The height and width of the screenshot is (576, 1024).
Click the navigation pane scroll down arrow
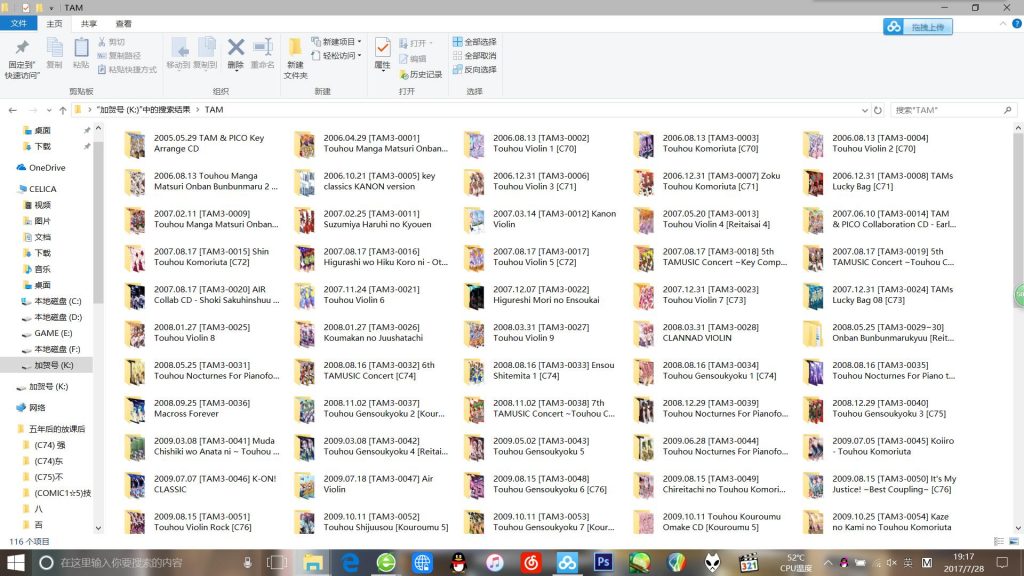(x=98, y=528)
